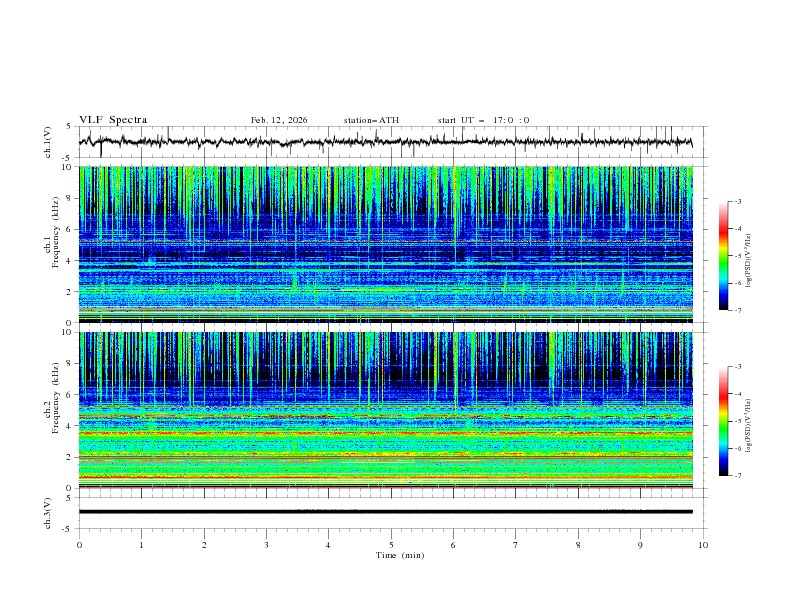
Task: Click the ch.2 'log(PSD)(V²/Hz)' colorbar label
Action: 748,426
